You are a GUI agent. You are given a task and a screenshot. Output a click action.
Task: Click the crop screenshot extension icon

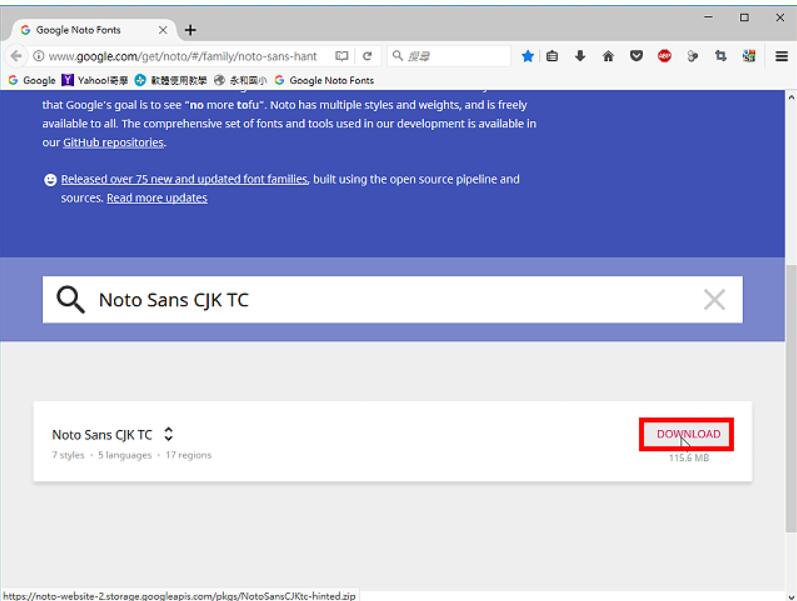[x=720, y=56]
